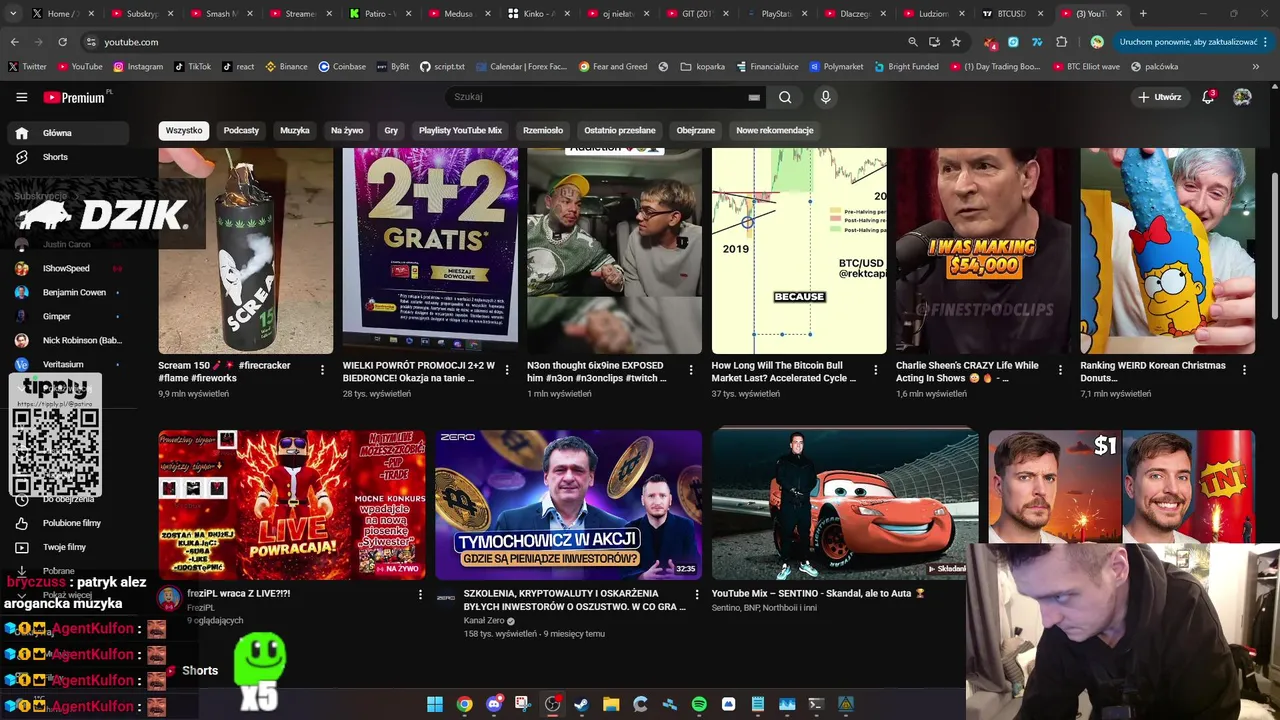
Task: Open options menu for Charlie Sheen video
Action: [x=1060, y=370]
